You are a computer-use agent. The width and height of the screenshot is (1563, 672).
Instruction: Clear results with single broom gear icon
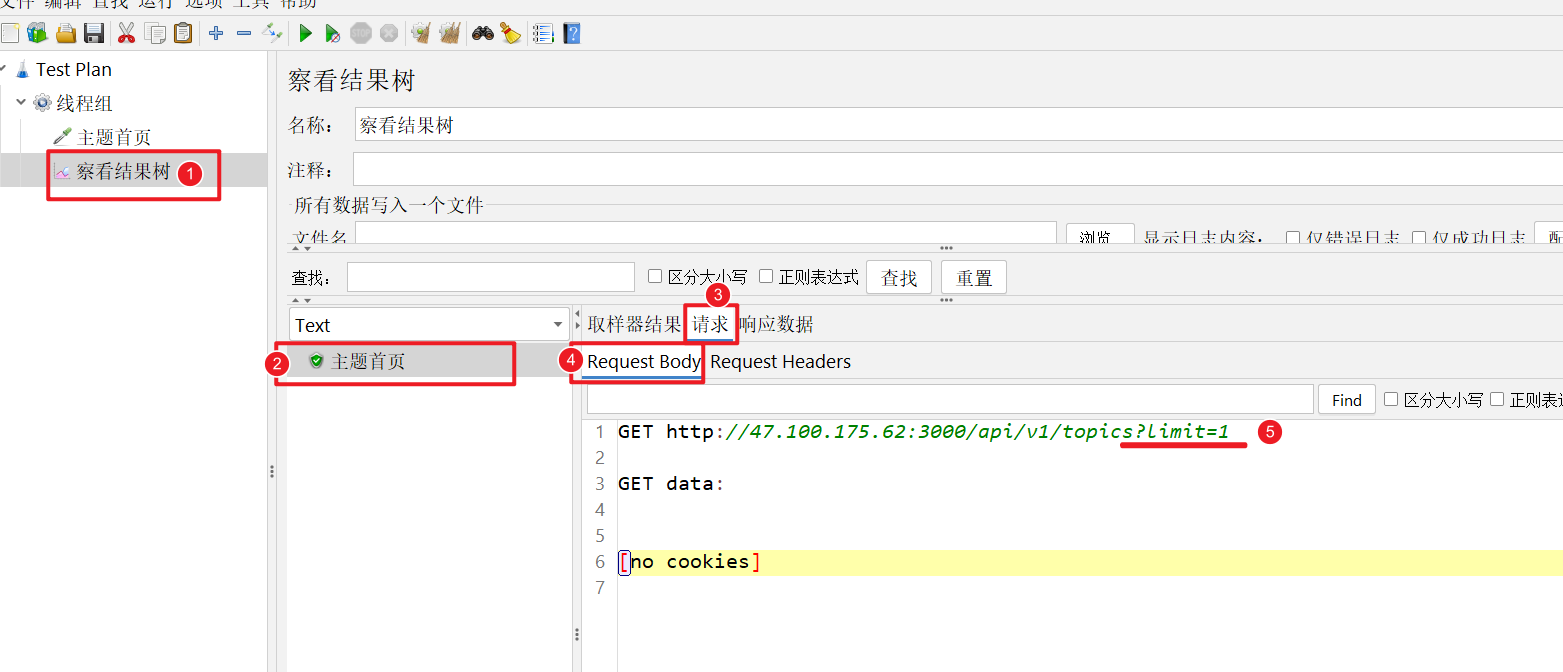pos(421,33)
